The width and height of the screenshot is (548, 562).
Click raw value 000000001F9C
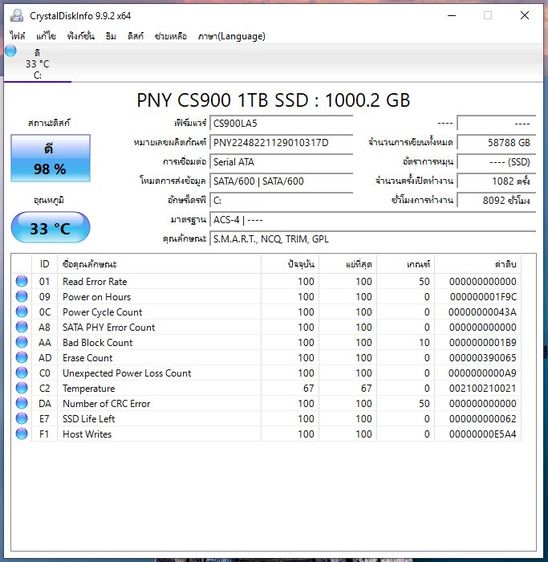pyautogui.click(x=483, y=297)
